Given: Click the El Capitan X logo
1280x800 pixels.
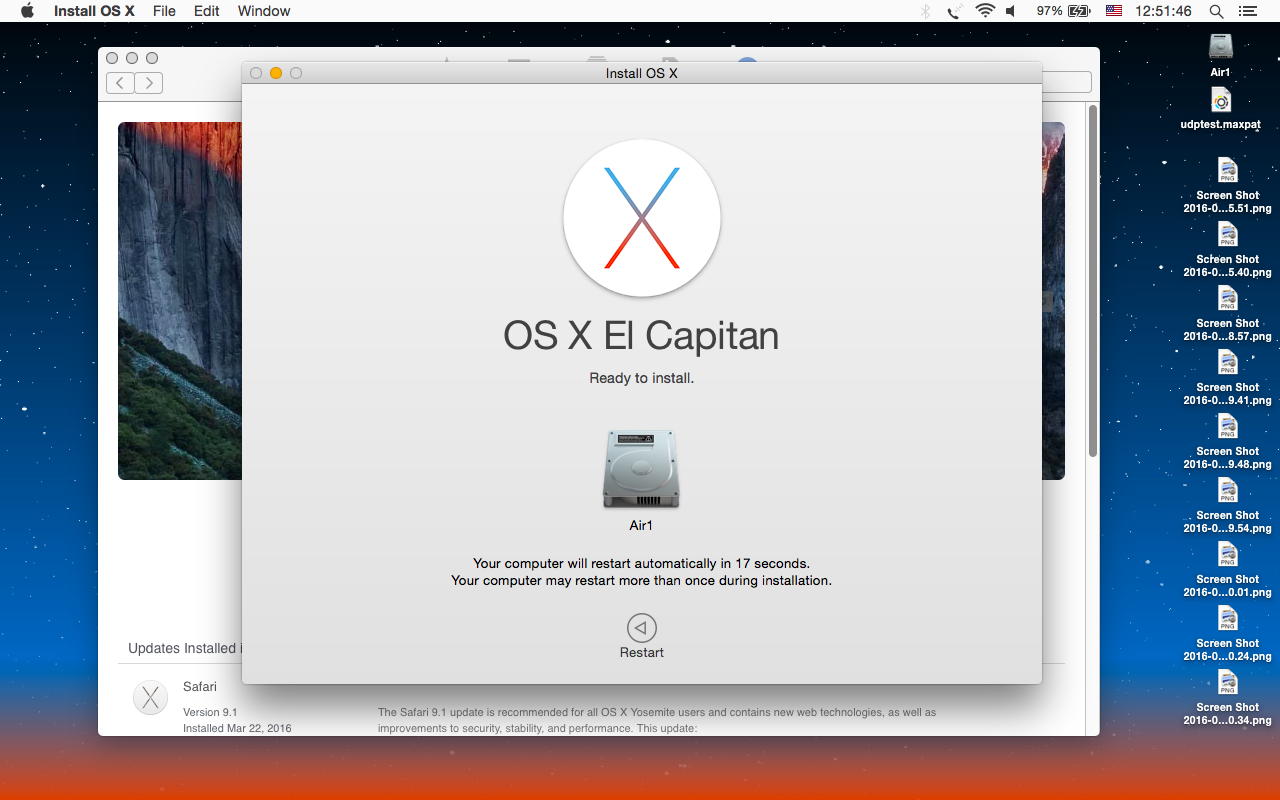Looking at the screenshot, I should point(641,218).
